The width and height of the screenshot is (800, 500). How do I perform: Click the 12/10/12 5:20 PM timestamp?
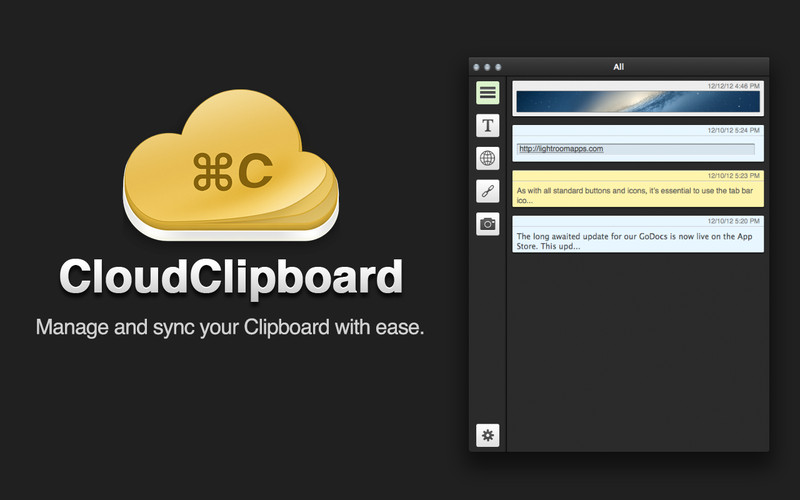tap(733, 221)
